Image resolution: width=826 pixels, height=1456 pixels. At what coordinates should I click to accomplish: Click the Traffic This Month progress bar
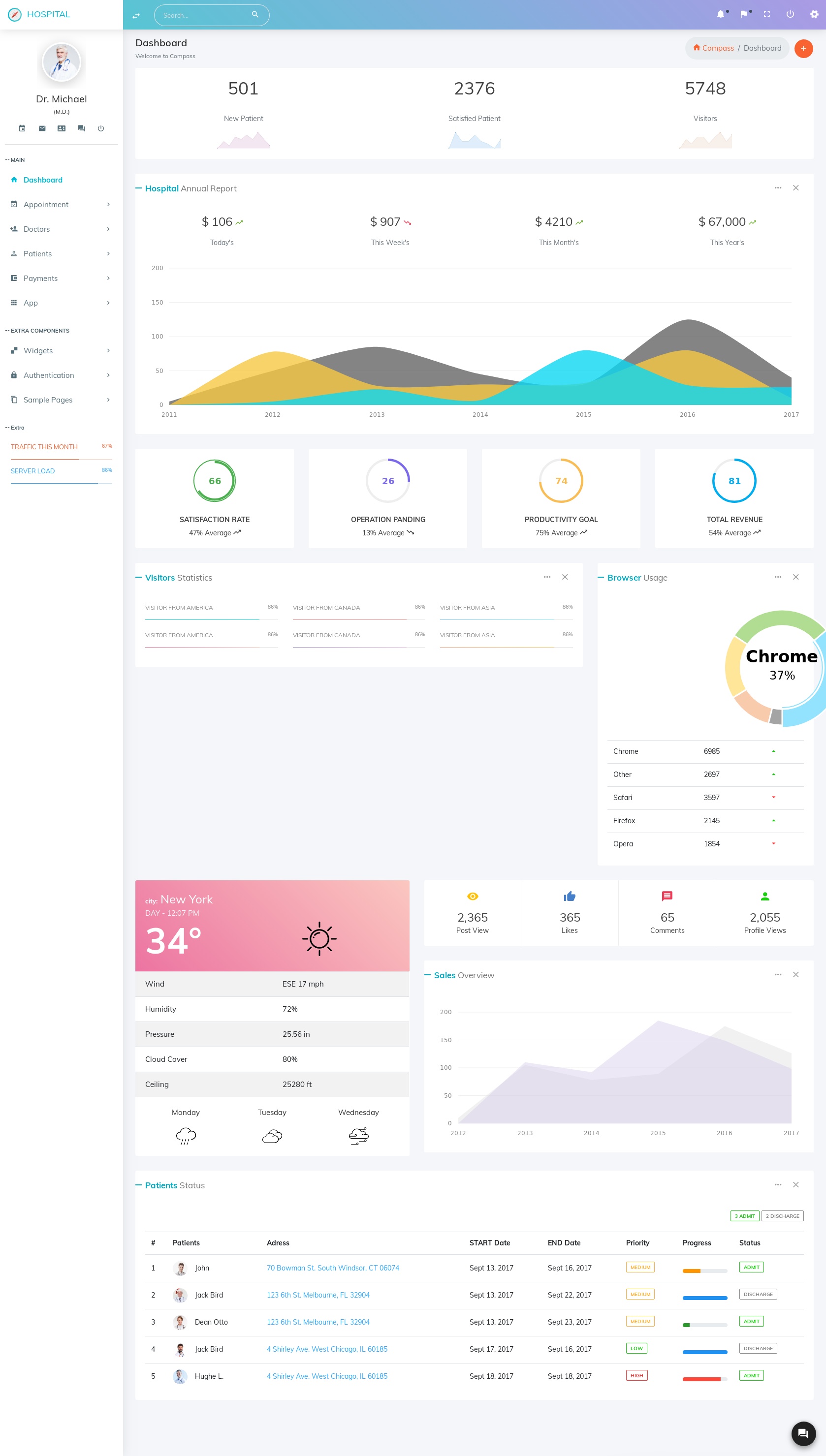coord(61,459)
